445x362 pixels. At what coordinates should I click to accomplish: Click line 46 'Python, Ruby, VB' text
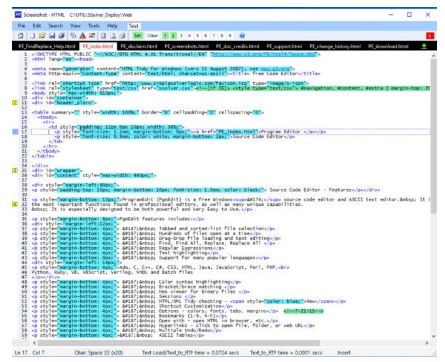55,272
